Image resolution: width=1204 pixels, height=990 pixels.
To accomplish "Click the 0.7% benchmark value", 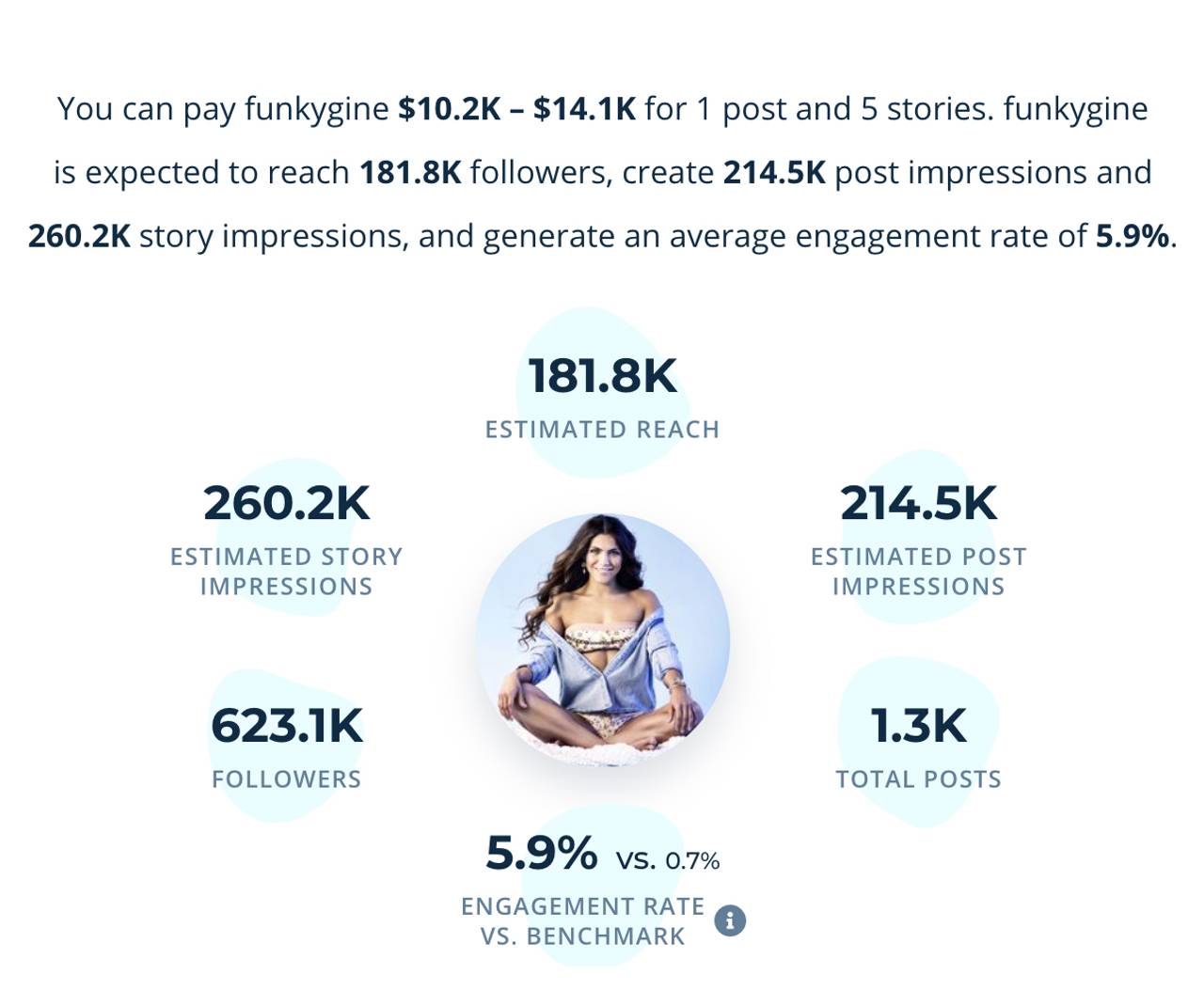I will (692, 861).
